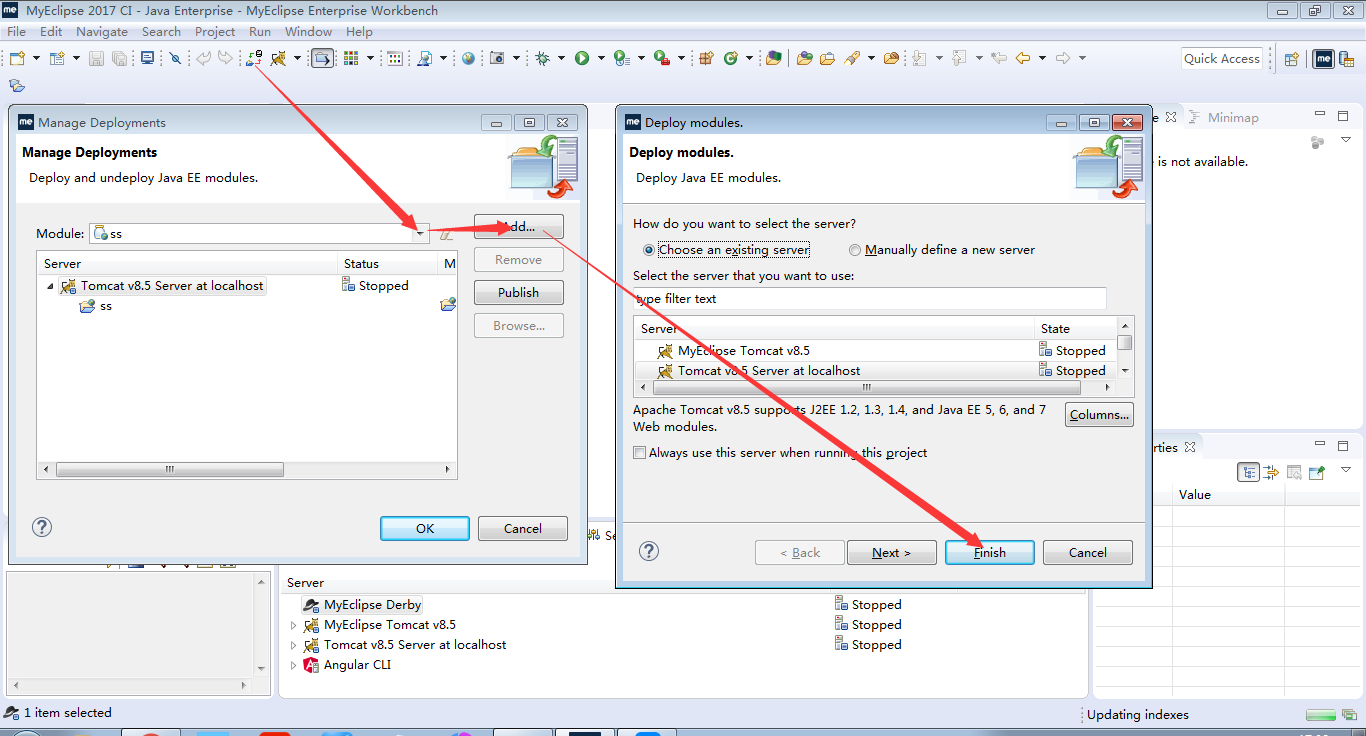Check 'Always use this server when running this project'
This screenshot has height=736, width=1366.
(640, 453)
